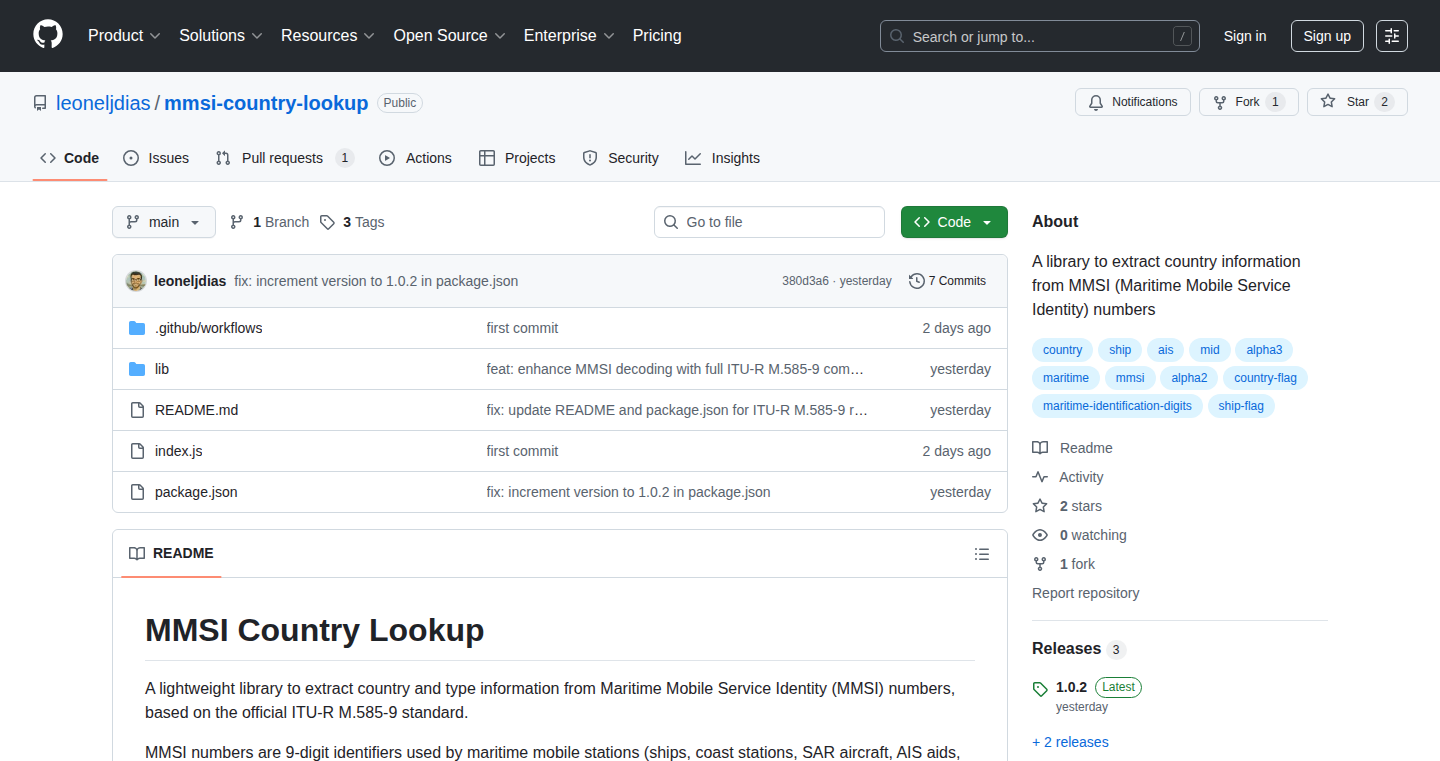1440x761 pixels.
Task: Expand the Solutions dropdown
Action: point(221,36)
